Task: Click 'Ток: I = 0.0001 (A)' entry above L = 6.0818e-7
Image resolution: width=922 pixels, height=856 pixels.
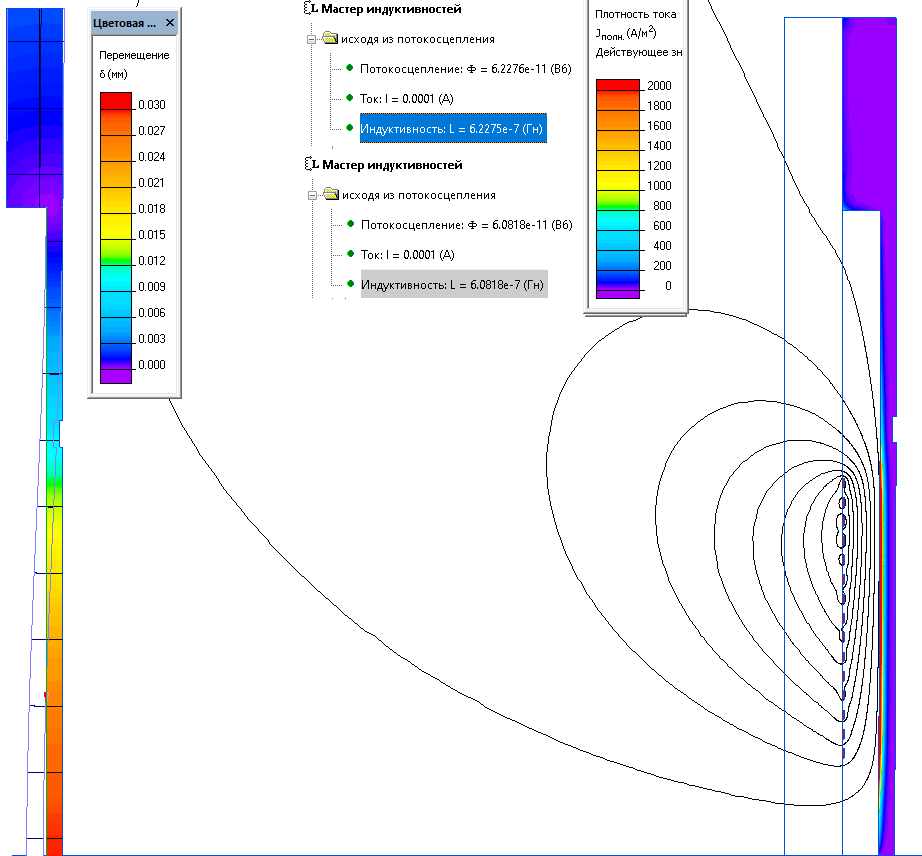Action: (x=407, y=255)
